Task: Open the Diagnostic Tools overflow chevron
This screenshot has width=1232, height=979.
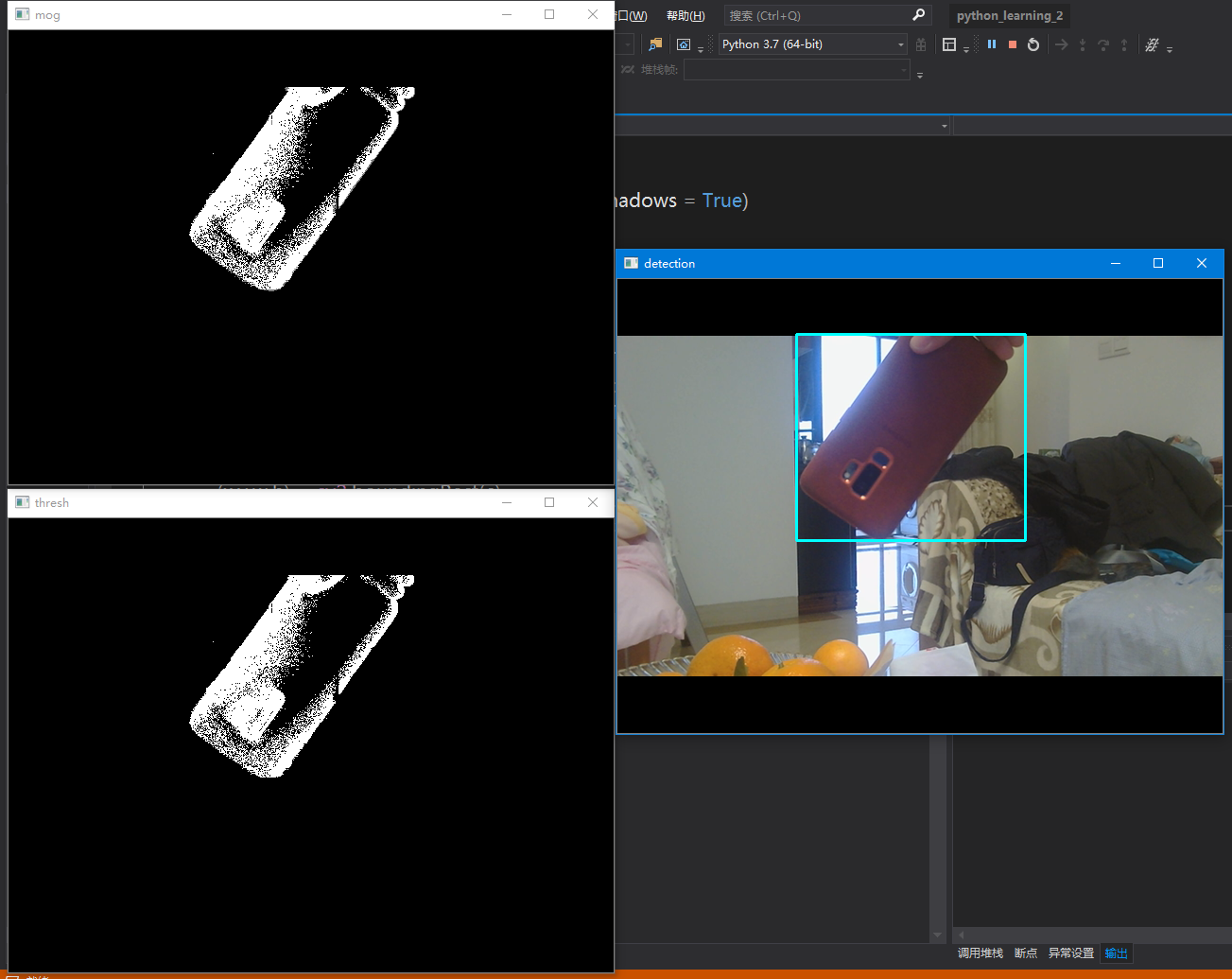Action: click(1169, 47)
